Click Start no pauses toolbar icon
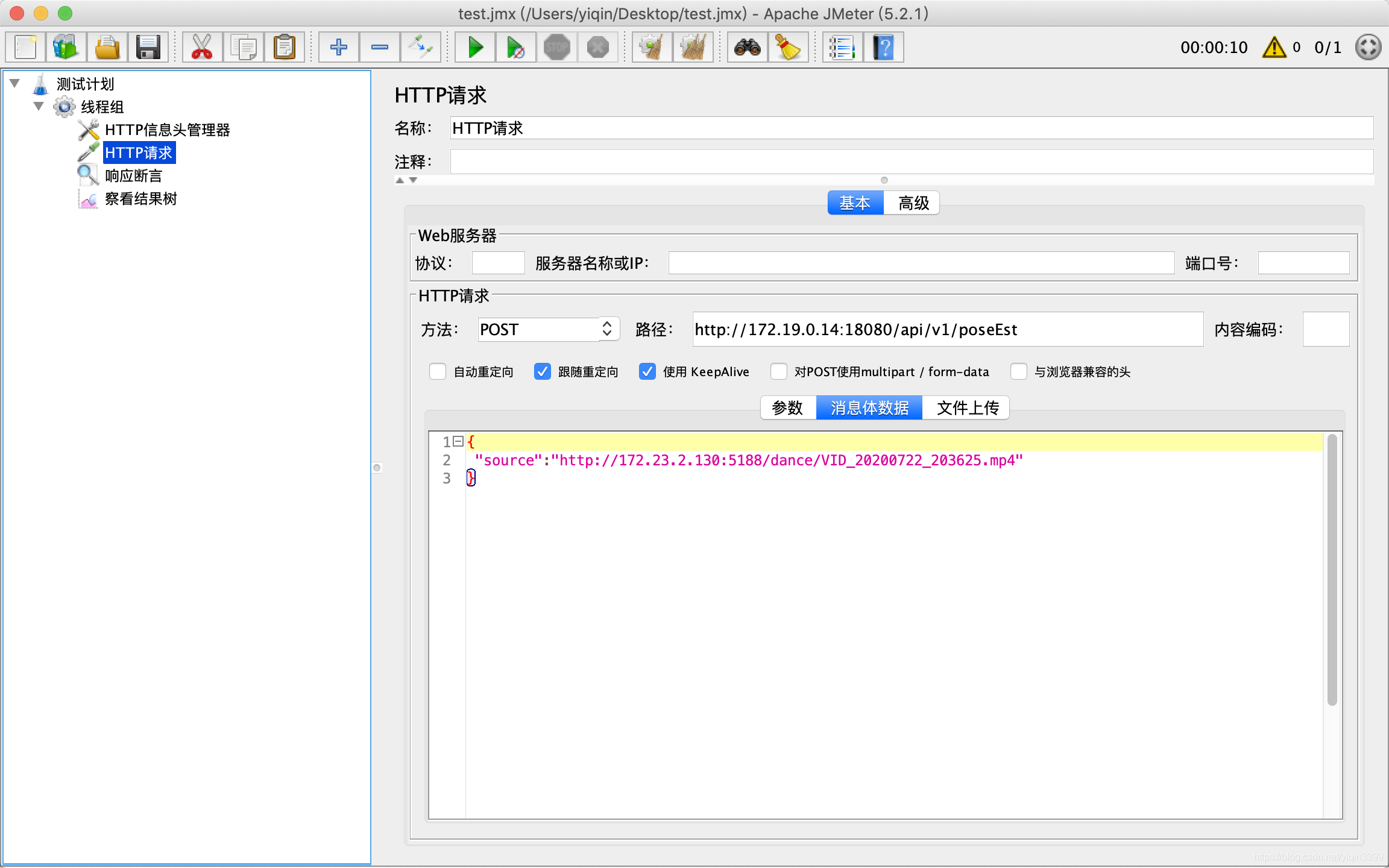The height and width of the screenshot is (868, 1389). pyautogui.click(x=515, y=47)
